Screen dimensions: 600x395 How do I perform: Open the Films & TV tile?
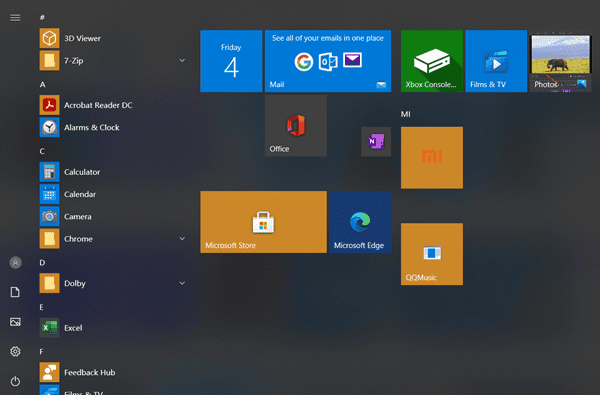pyautogui.click(x=496, y=61)
